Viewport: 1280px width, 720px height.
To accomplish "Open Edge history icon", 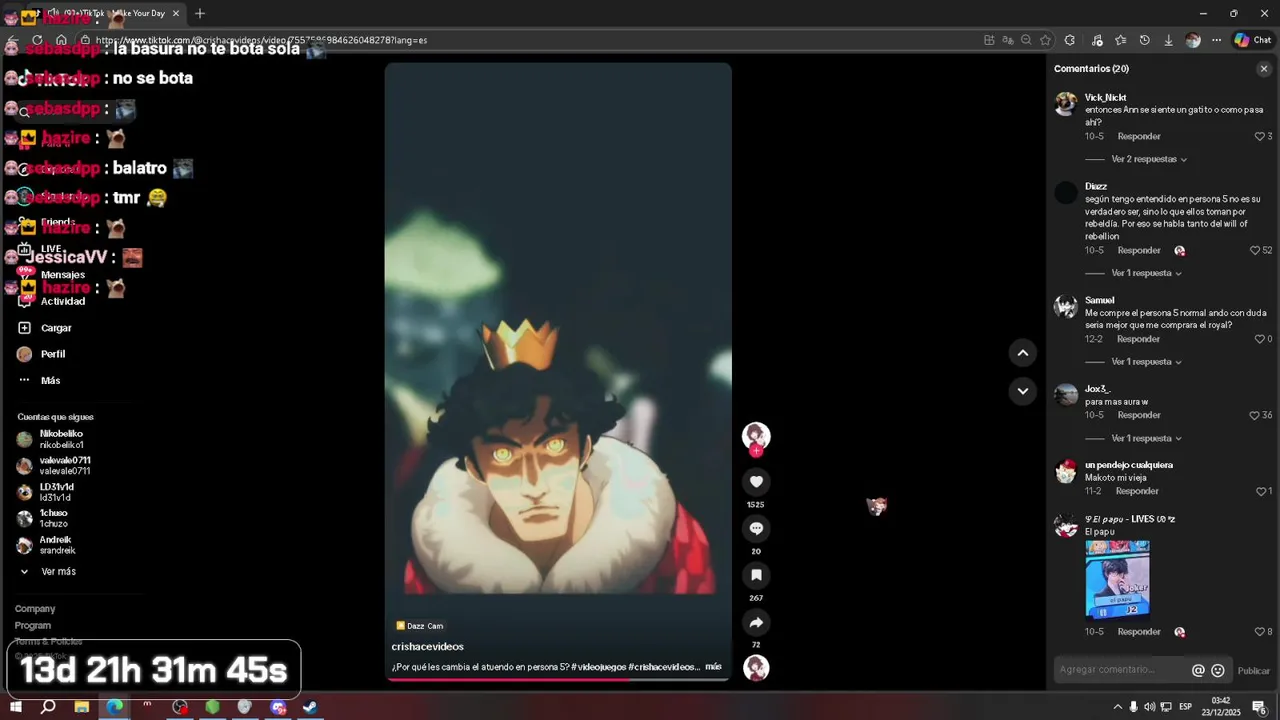I will click(1144, 40).
